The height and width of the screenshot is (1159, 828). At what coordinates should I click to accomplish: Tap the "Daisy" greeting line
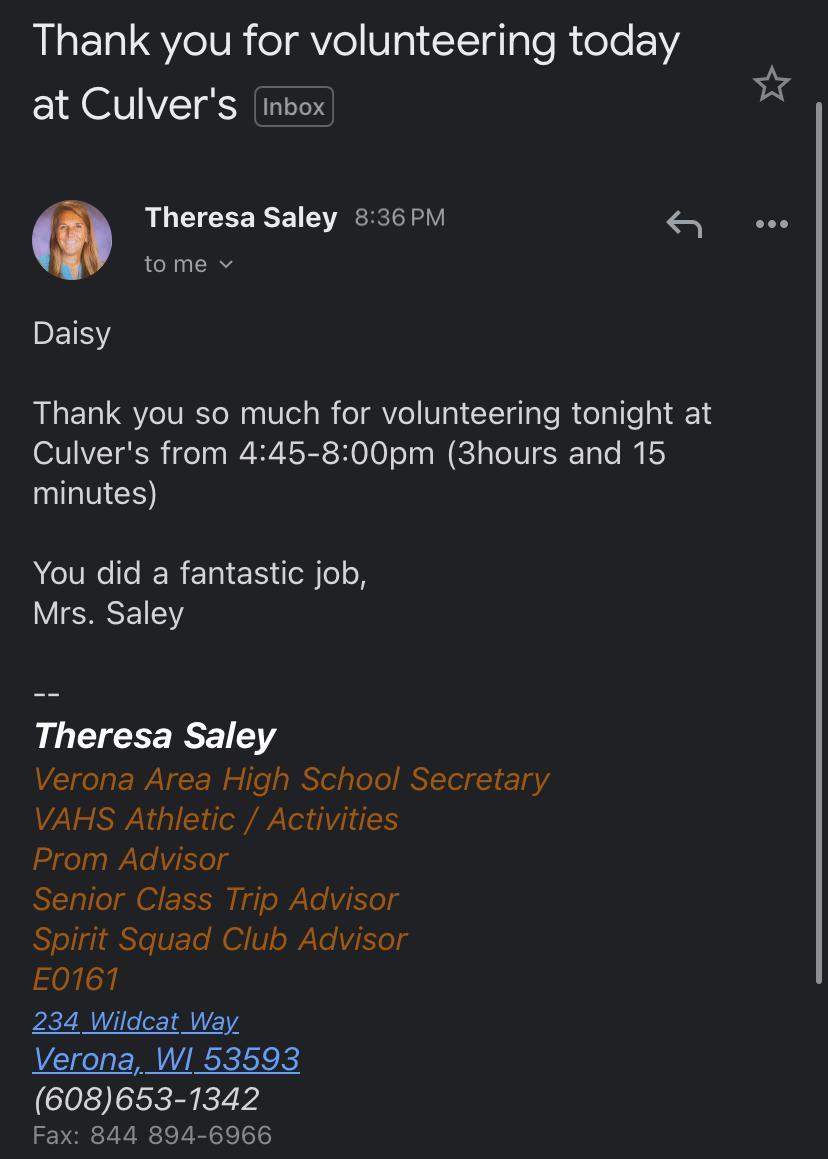pos(72,333)
